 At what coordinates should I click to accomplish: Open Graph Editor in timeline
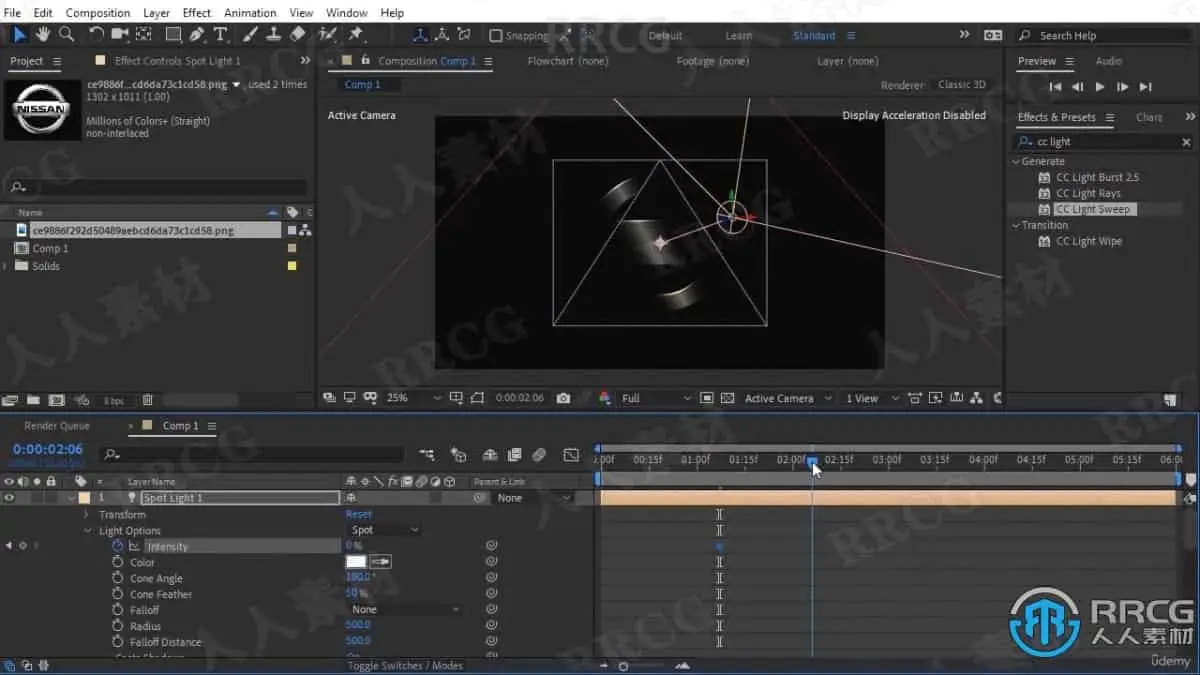[571, 455]
